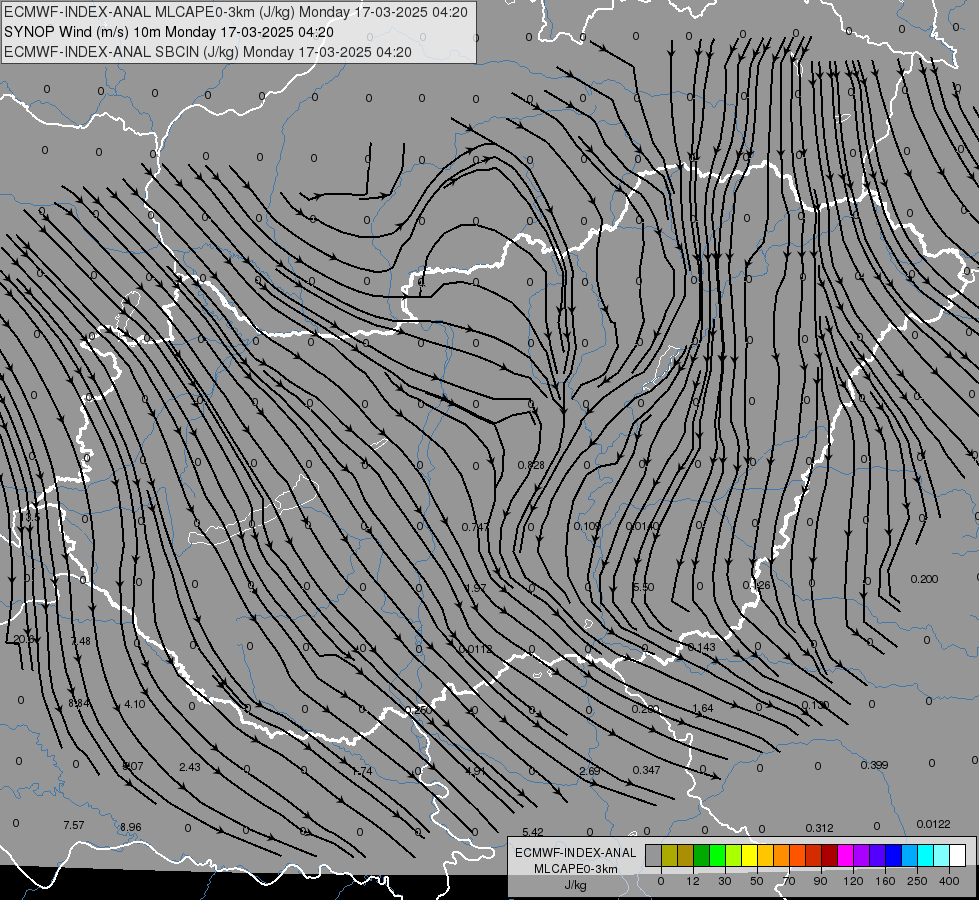Select the purple swatch next to magenta

(862, 855)
